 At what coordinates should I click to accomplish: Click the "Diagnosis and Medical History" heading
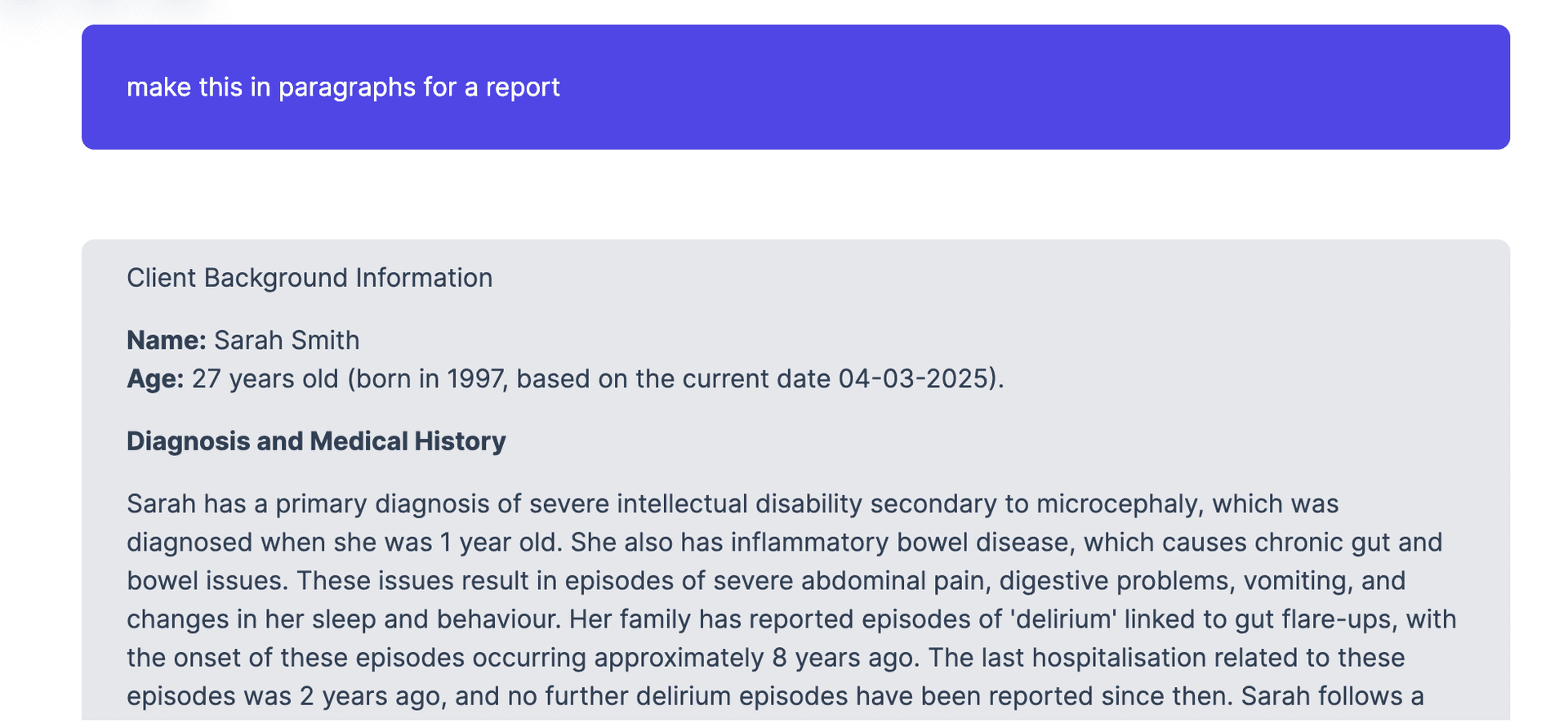pyautogui.click(x=316, y=441)
